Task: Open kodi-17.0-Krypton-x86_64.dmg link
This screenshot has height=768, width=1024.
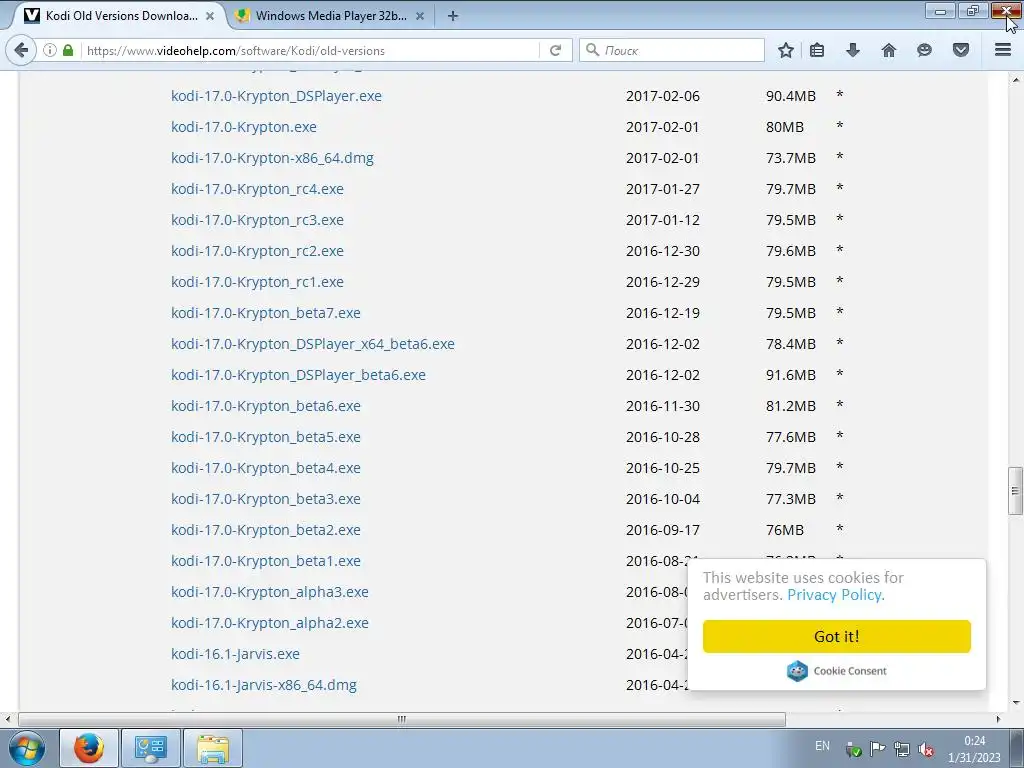Action: [272, 158]
